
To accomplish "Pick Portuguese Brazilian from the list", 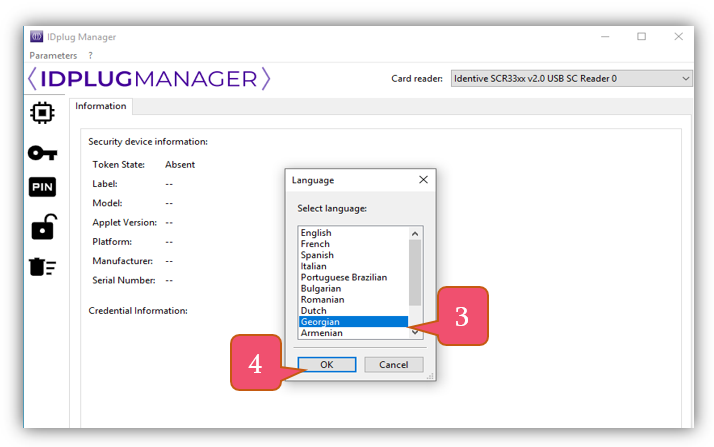I will [x=343, y=277].
